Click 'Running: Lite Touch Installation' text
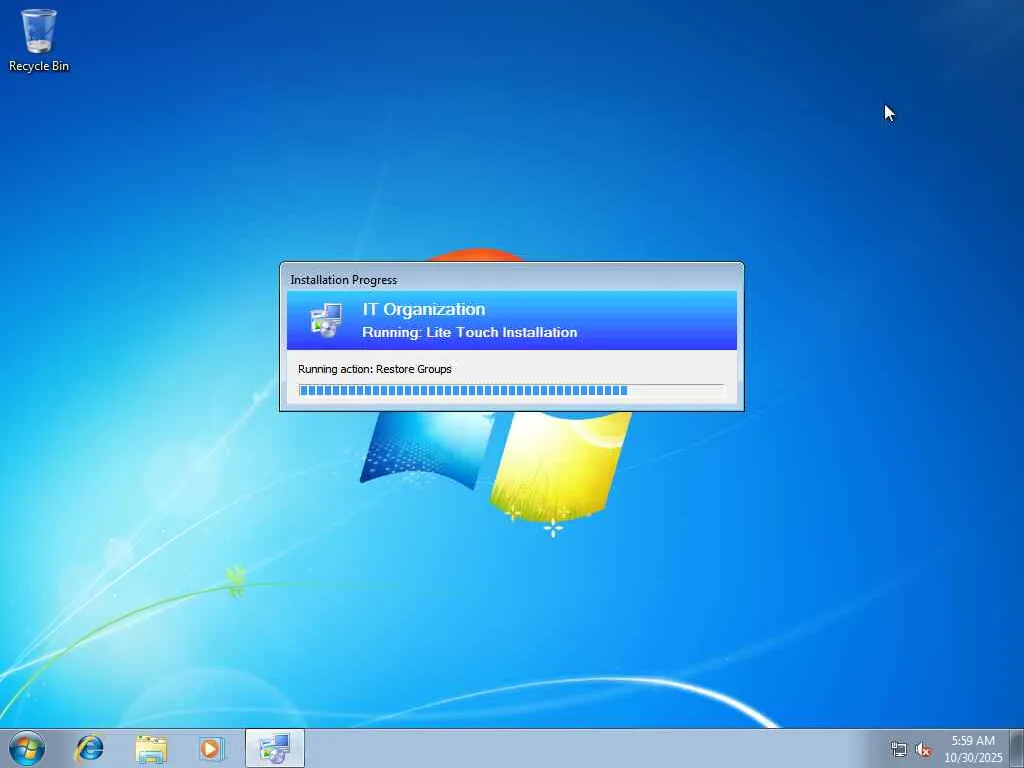Screen dimensions: 1024x768 pos(470,332)
